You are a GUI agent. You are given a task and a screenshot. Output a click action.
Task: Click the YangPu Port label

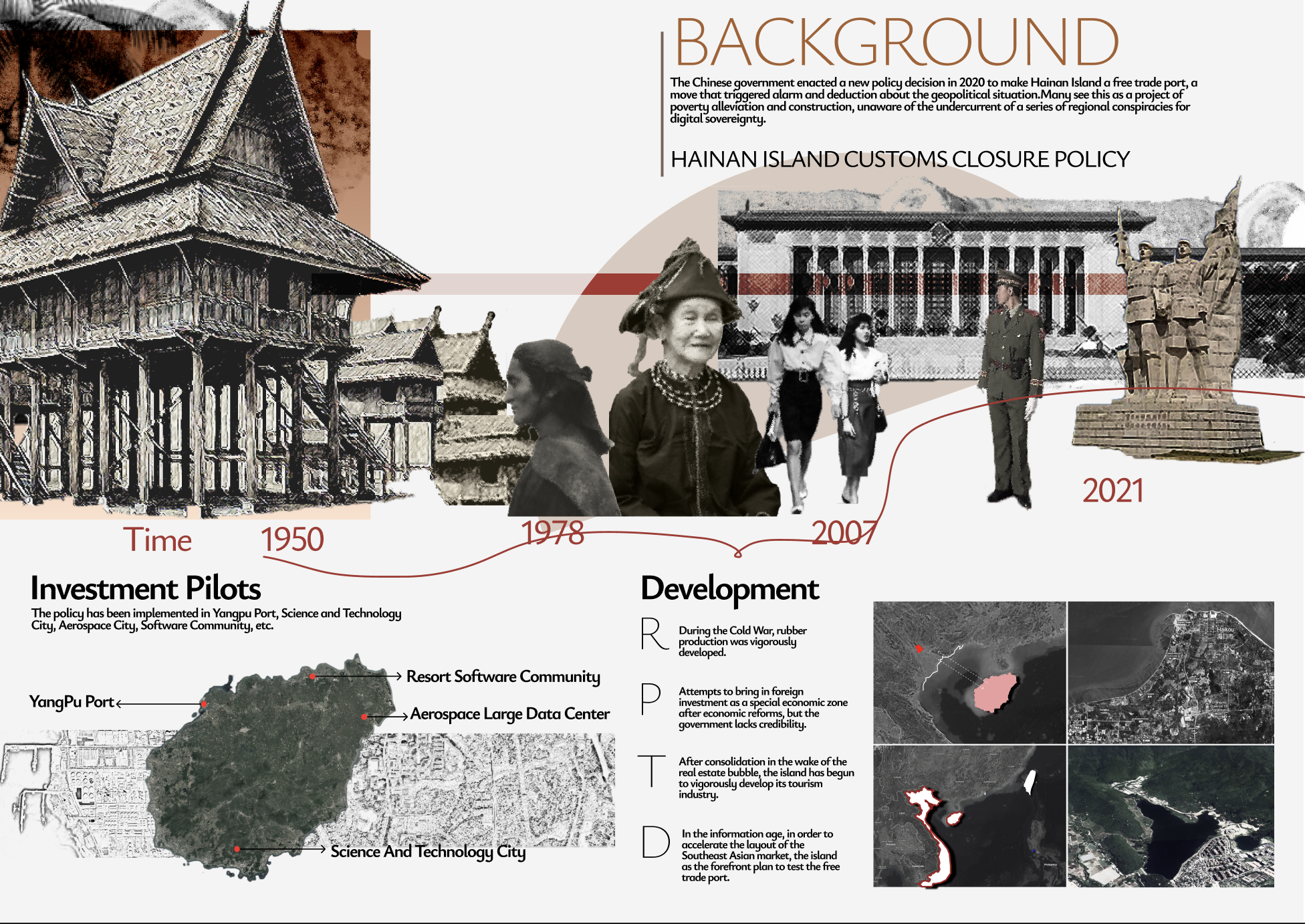(x=72, y=702)
